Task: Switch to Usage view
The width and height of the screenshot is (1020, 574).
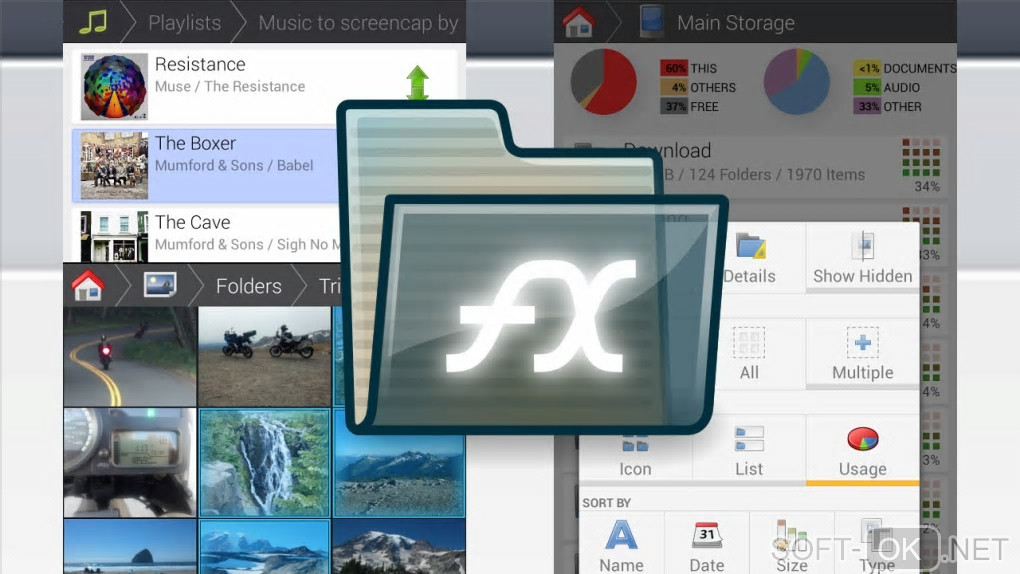Action: pos(863,450)
